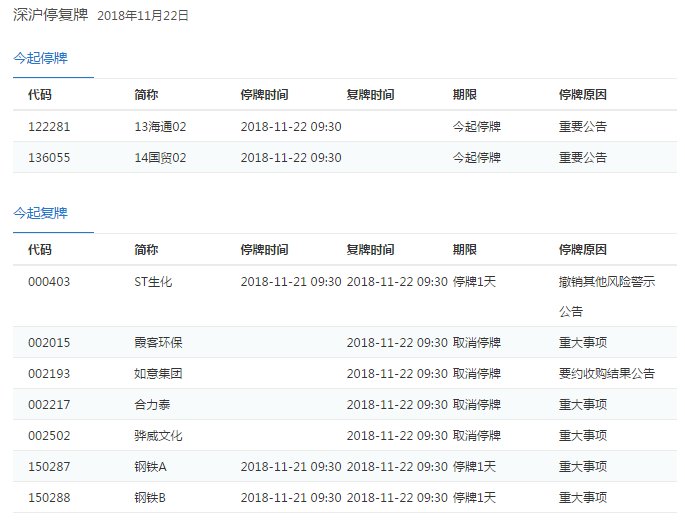Open the 14国贸02 bond entry
The image size is (685, 524).
pos(160,158)
